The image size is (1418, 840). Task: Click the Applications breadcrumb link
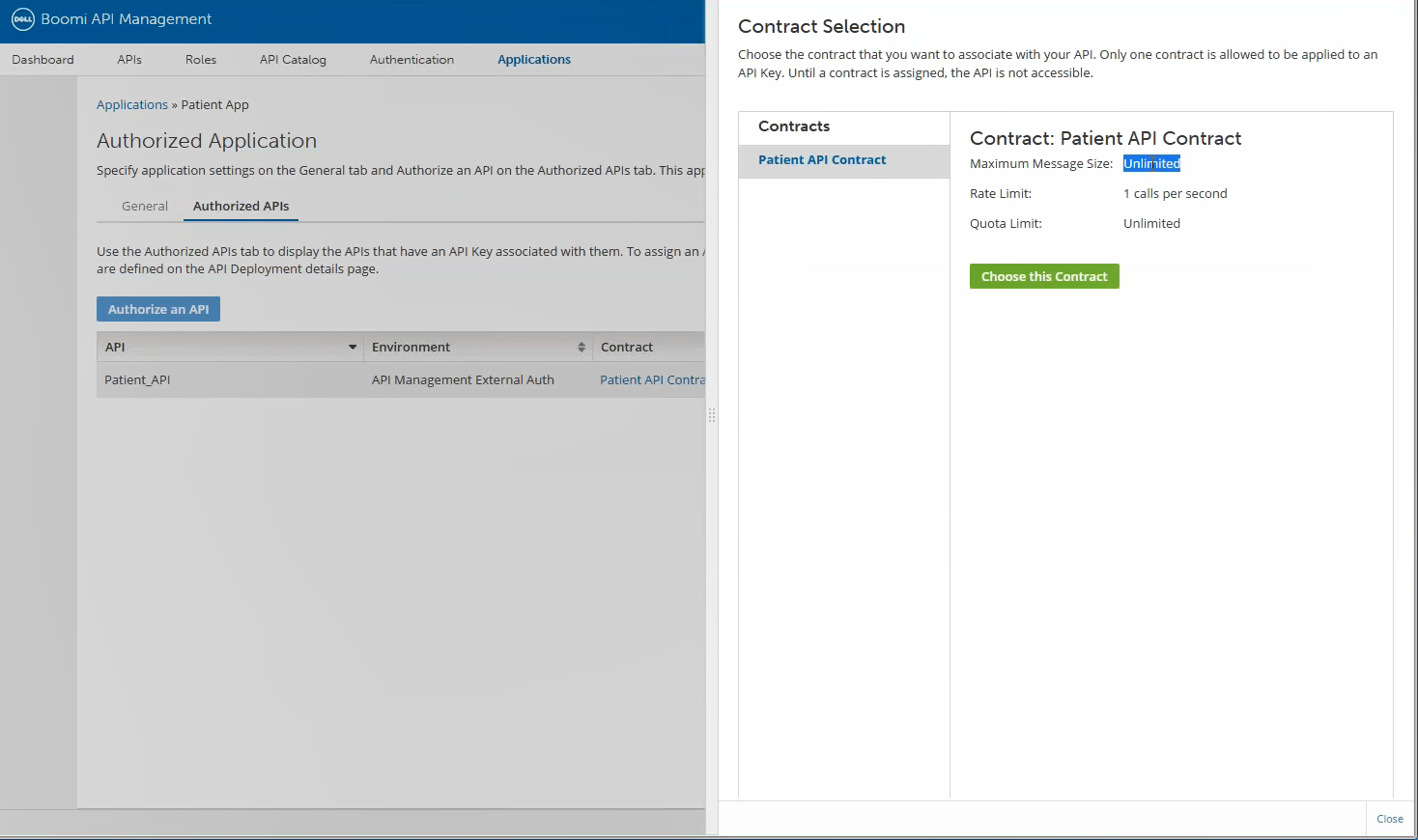[132, 104]
